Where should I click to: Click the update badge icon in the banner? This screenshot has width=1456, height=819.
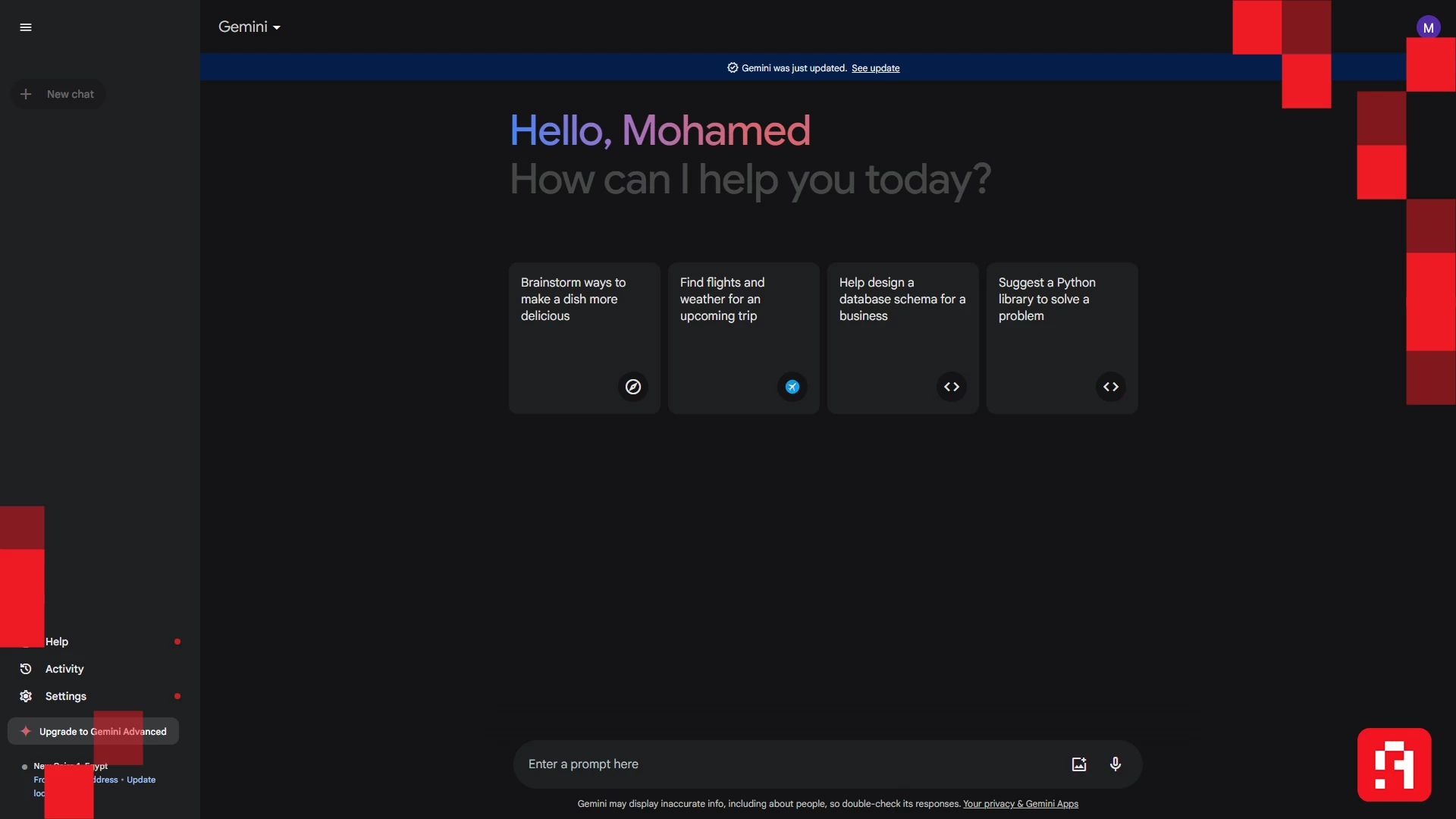coord(733,67)
